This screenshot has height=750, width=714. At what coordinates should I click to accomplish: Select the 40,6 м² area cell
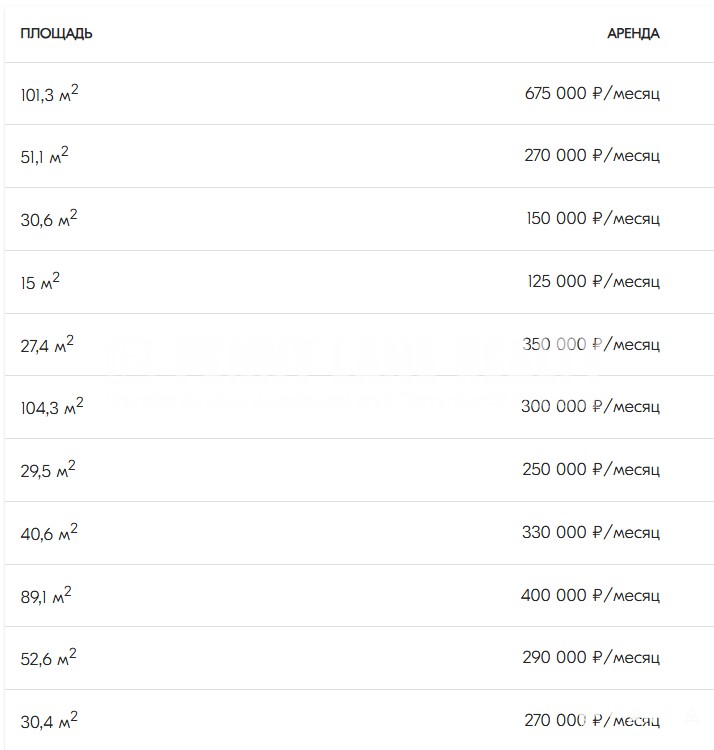49,533
